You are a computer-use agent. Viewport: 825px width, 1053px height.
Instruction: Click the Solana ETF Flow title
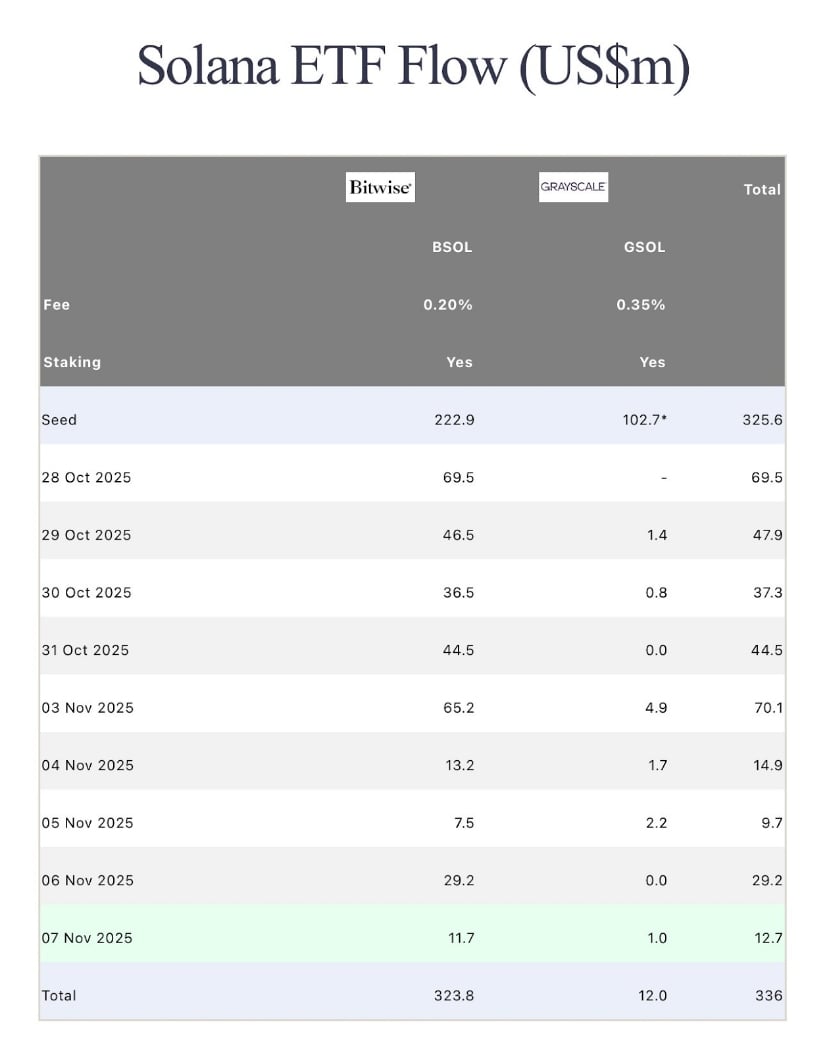pyautogui.click(x=413, y=66)
